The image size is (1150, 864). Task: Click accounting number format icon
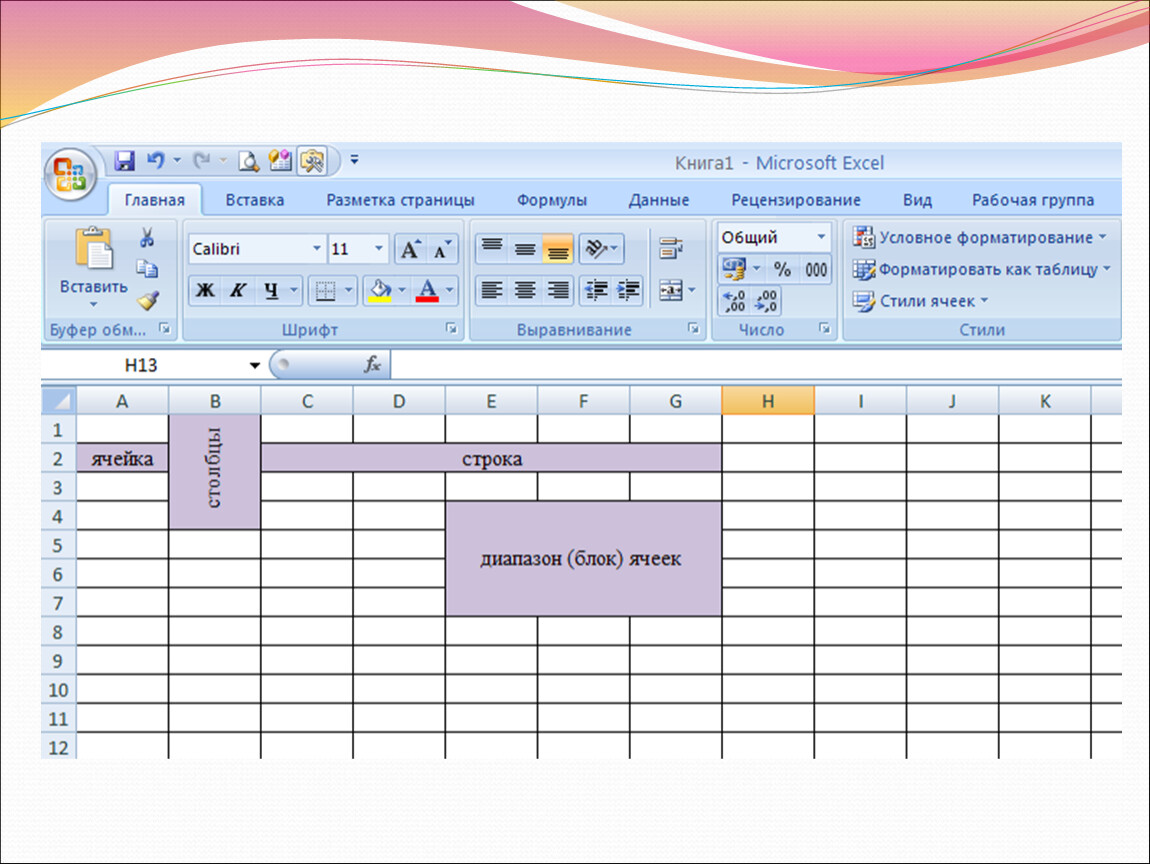coord(733,269)
